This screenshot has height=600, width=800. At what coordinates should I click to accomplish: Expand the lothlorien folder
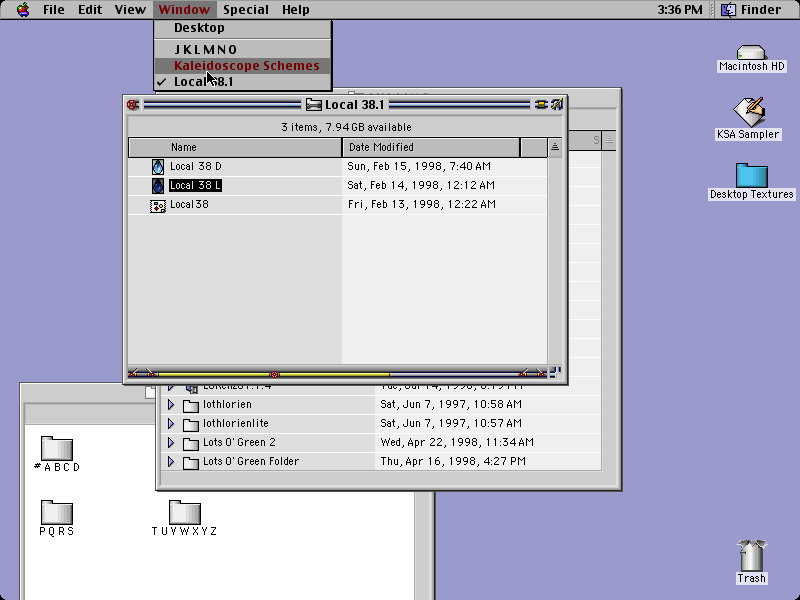click(171, 405)
